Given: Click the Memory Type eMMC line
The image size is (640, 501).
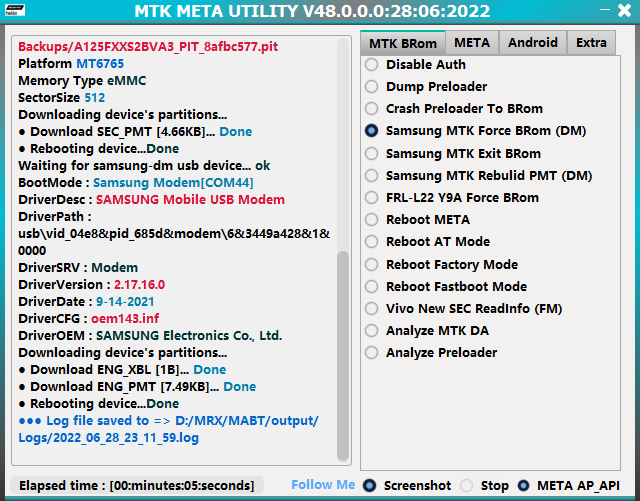Looking at the screenshot, I should 82,80.
